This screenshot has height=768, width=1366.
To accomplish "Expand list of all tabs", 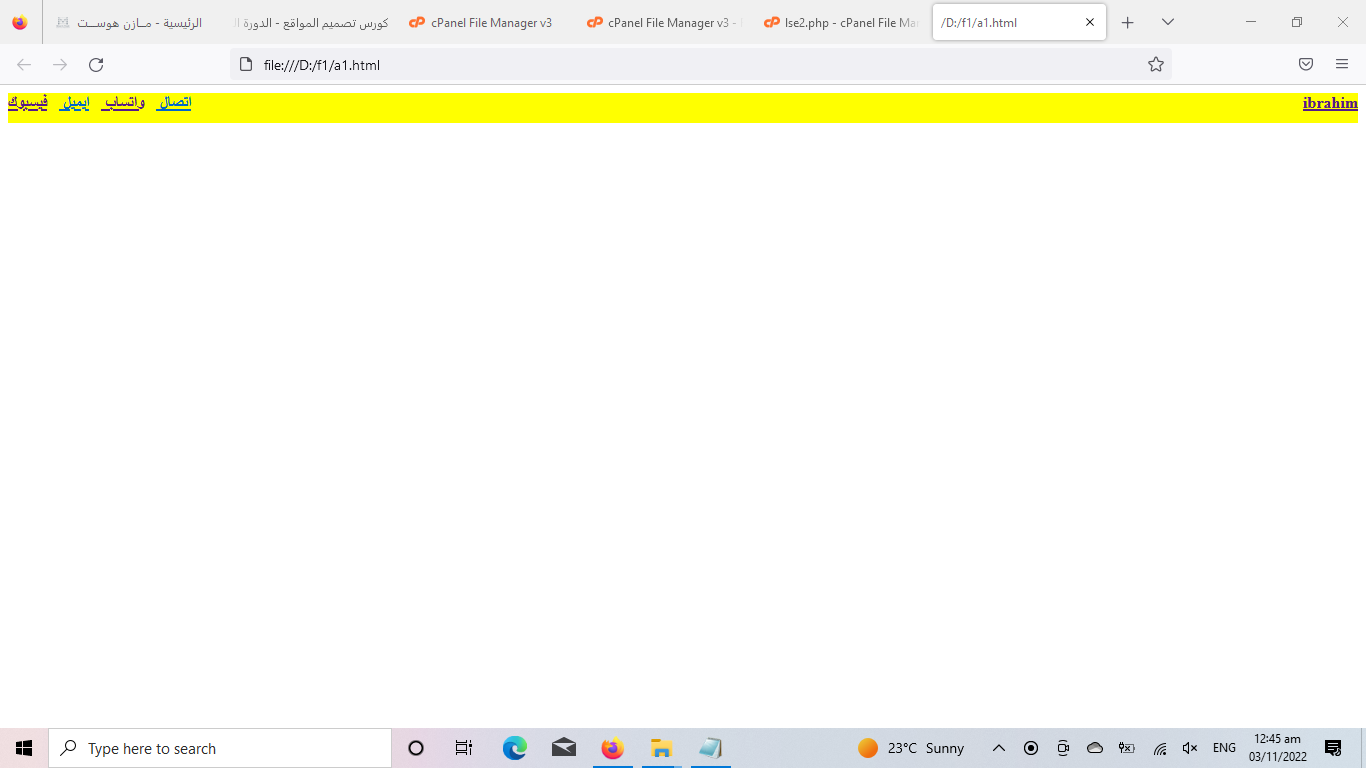I will (x=1167, y=22).
